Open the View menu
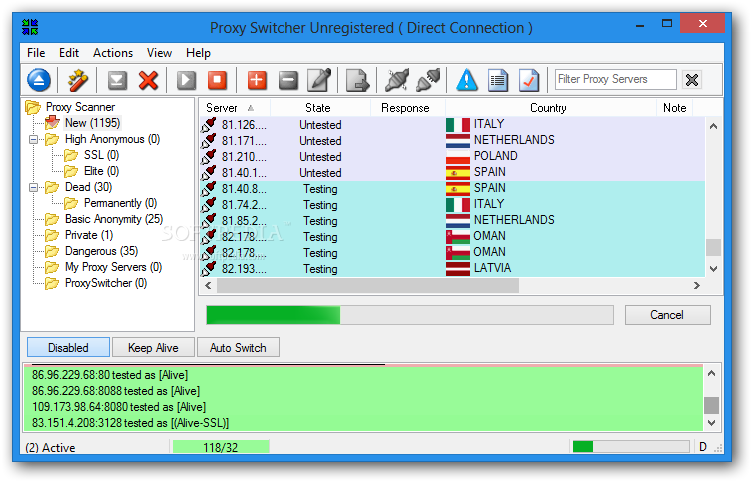The image size is (752, 482). 159,53
